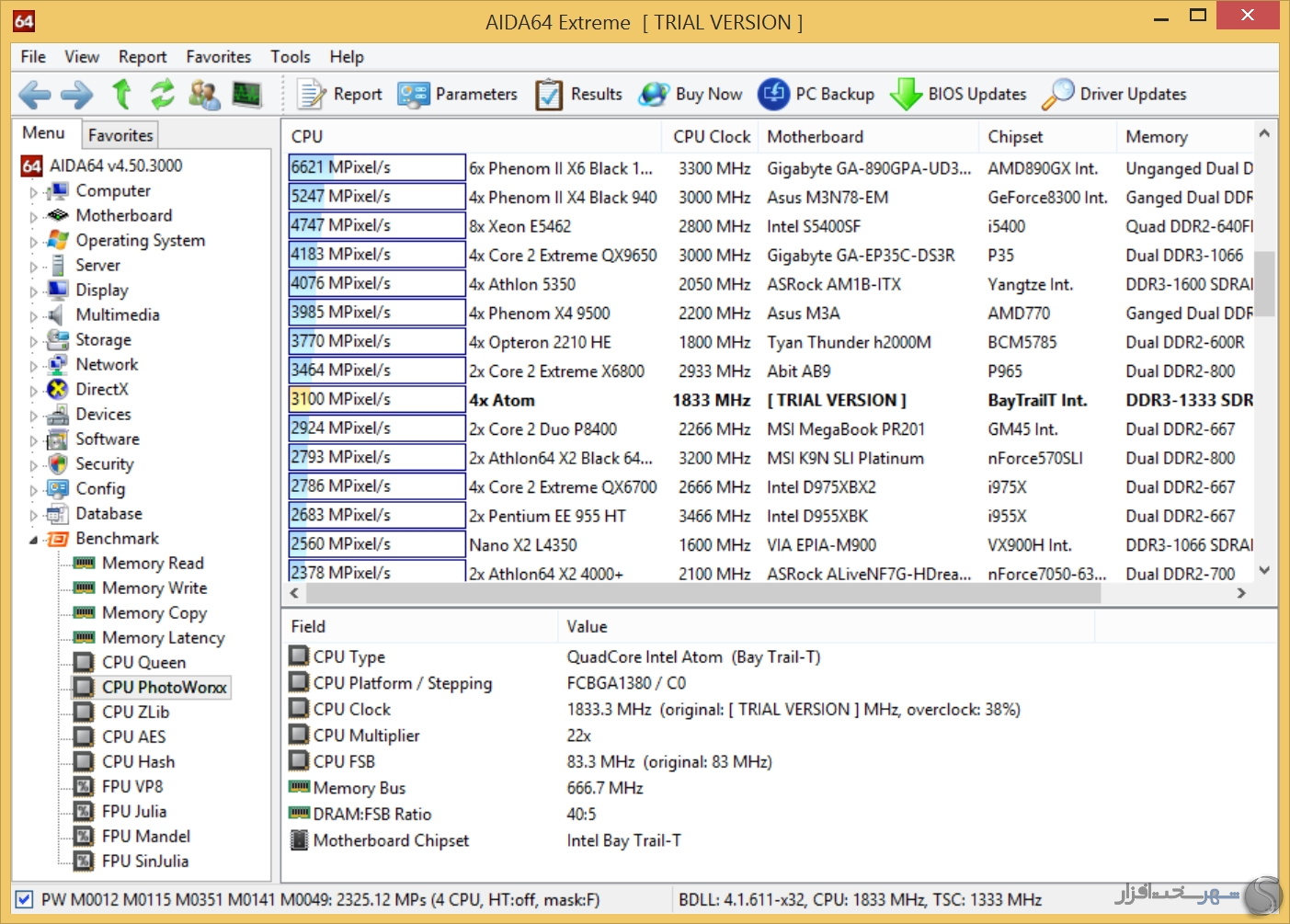Open the monitor graph icon in the toolbar
The height and width of the screenshot is (924, 1290).
click(246, 94)
